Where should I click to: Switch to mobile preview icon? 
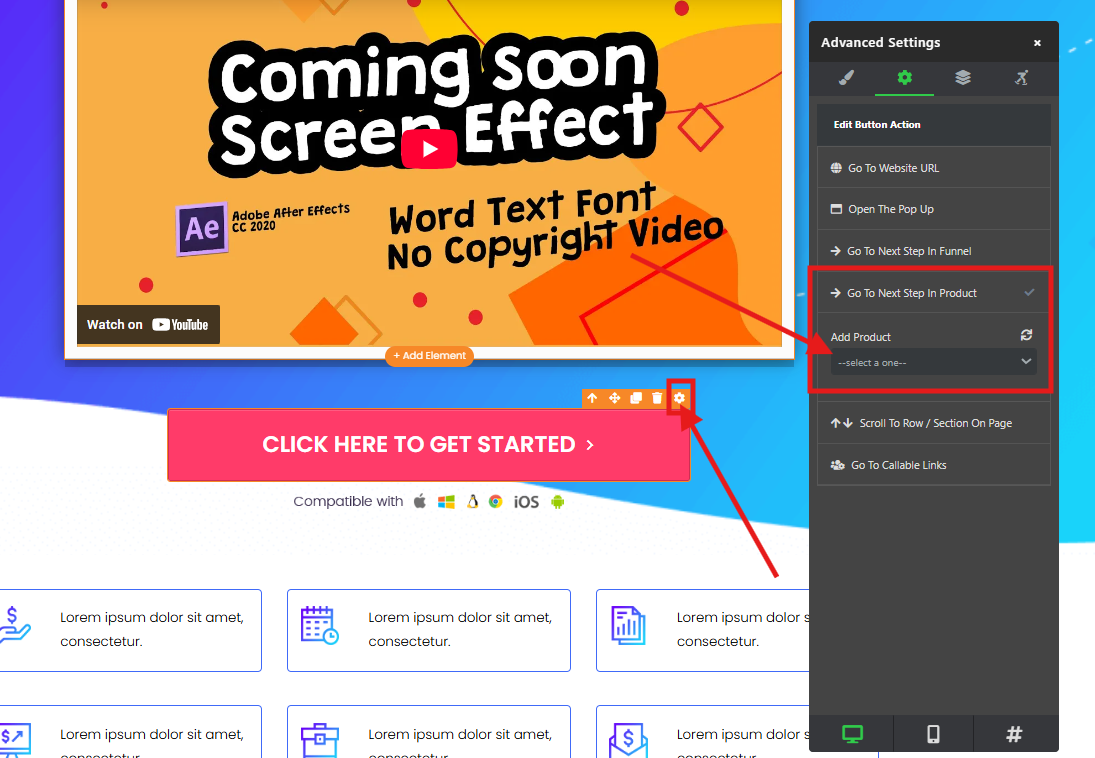coord(933,734)
